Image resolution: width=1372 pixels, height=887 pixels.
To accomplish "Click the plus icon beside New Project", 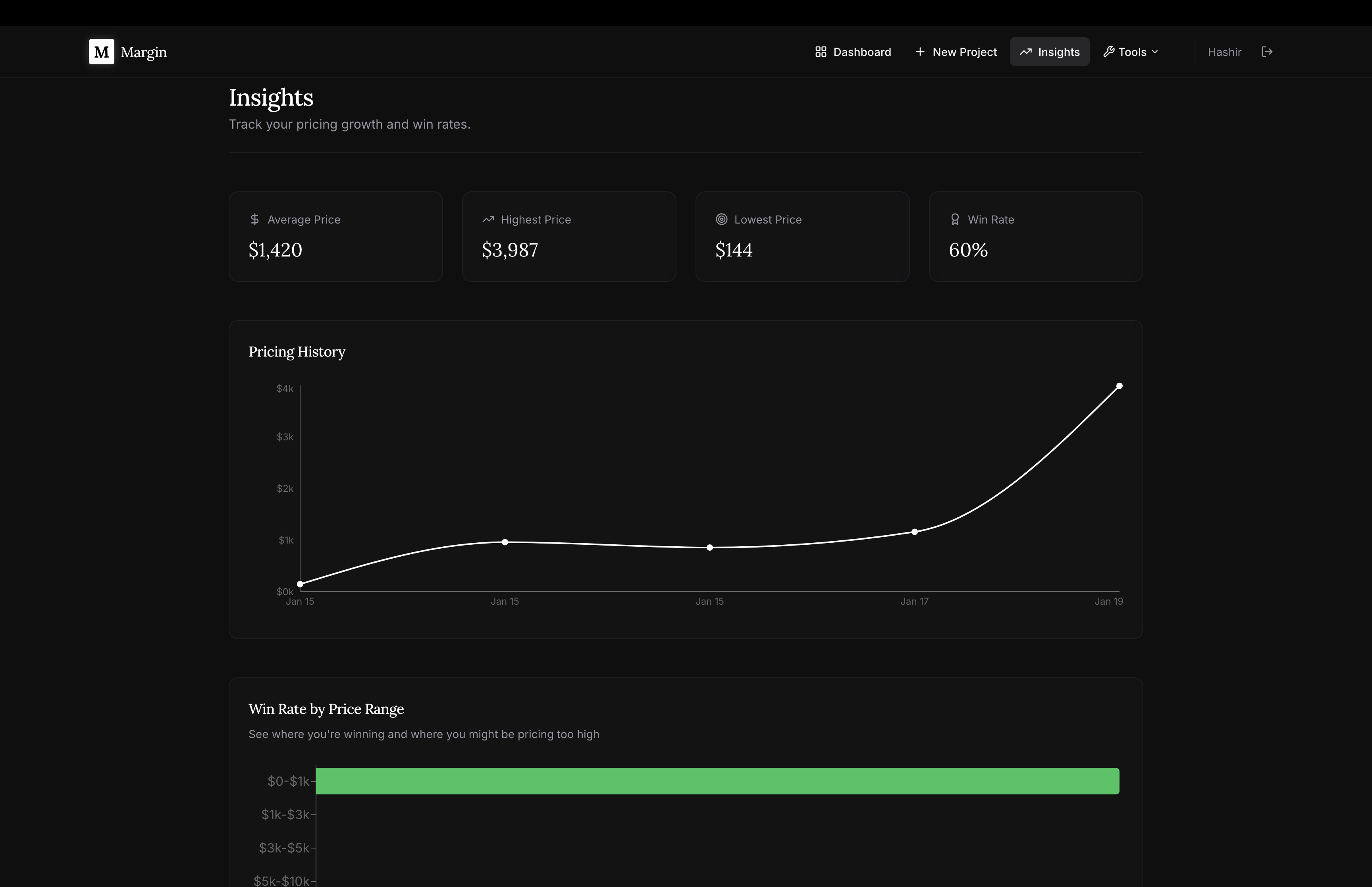I will tap(920, 52).
